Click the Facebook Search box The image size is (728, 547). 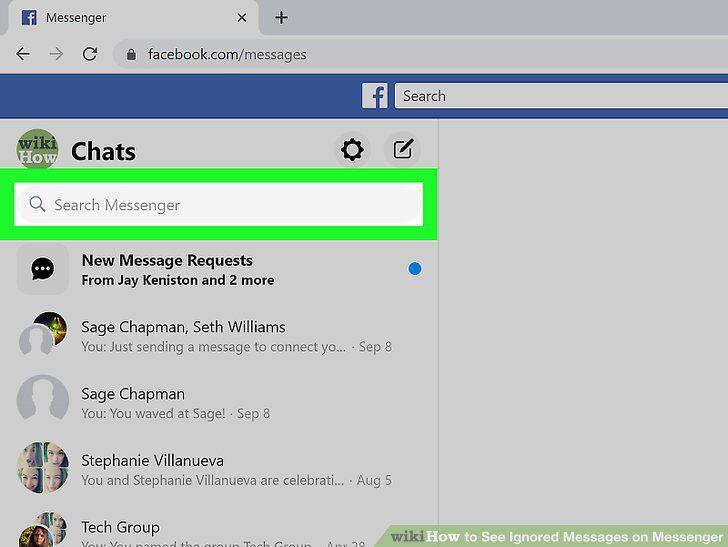(x=561, y=96)
